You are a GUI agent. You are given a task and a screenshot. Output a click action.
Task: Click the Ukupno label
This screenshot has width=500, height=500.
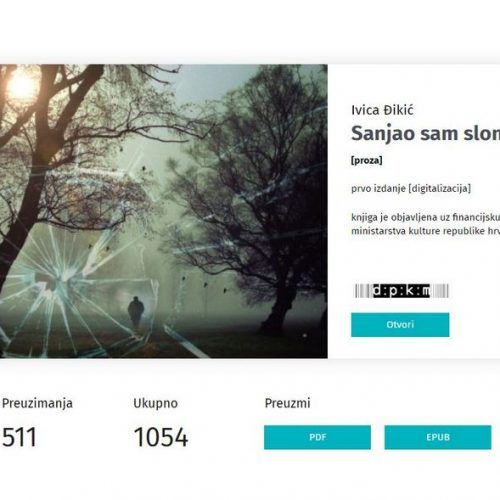coord(155,403)
